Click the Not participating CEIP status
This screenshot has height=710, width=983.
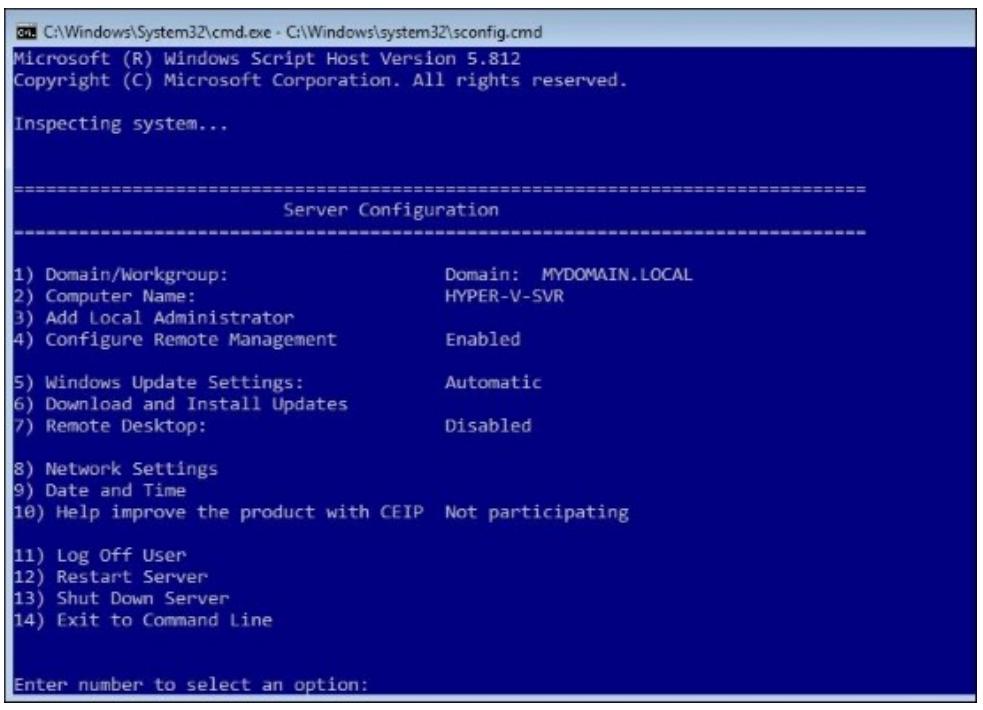pos(537,512)
